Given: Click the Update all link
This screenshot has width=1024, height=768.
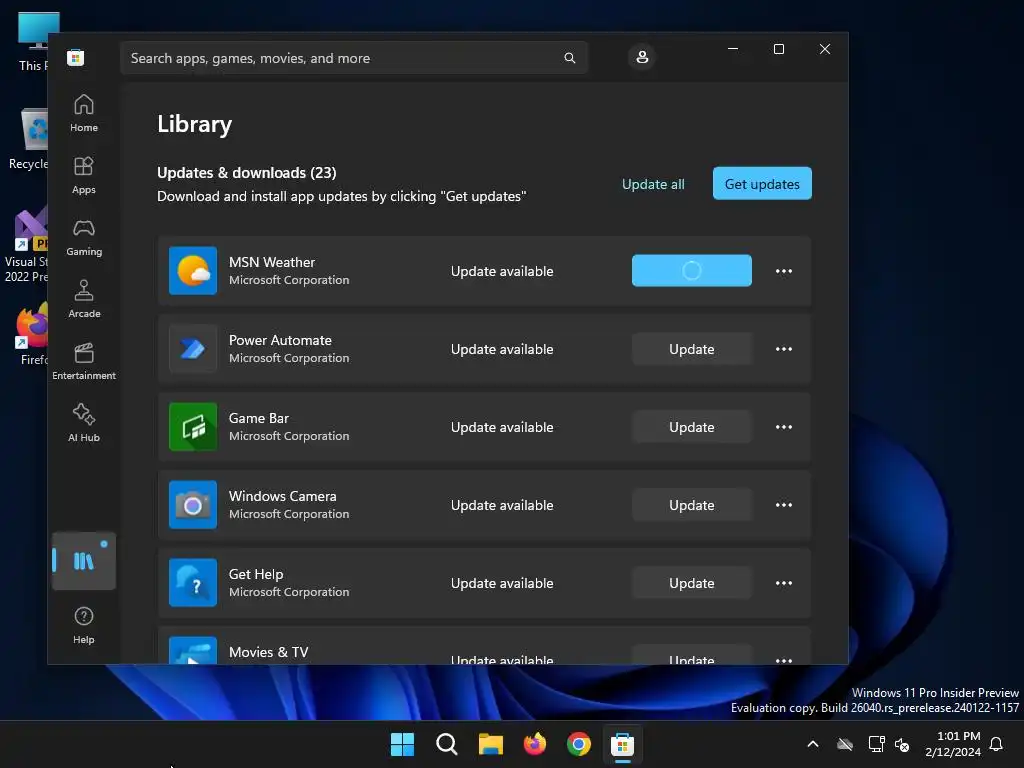Looking at the screenshot, I should (x=653, y=184).
